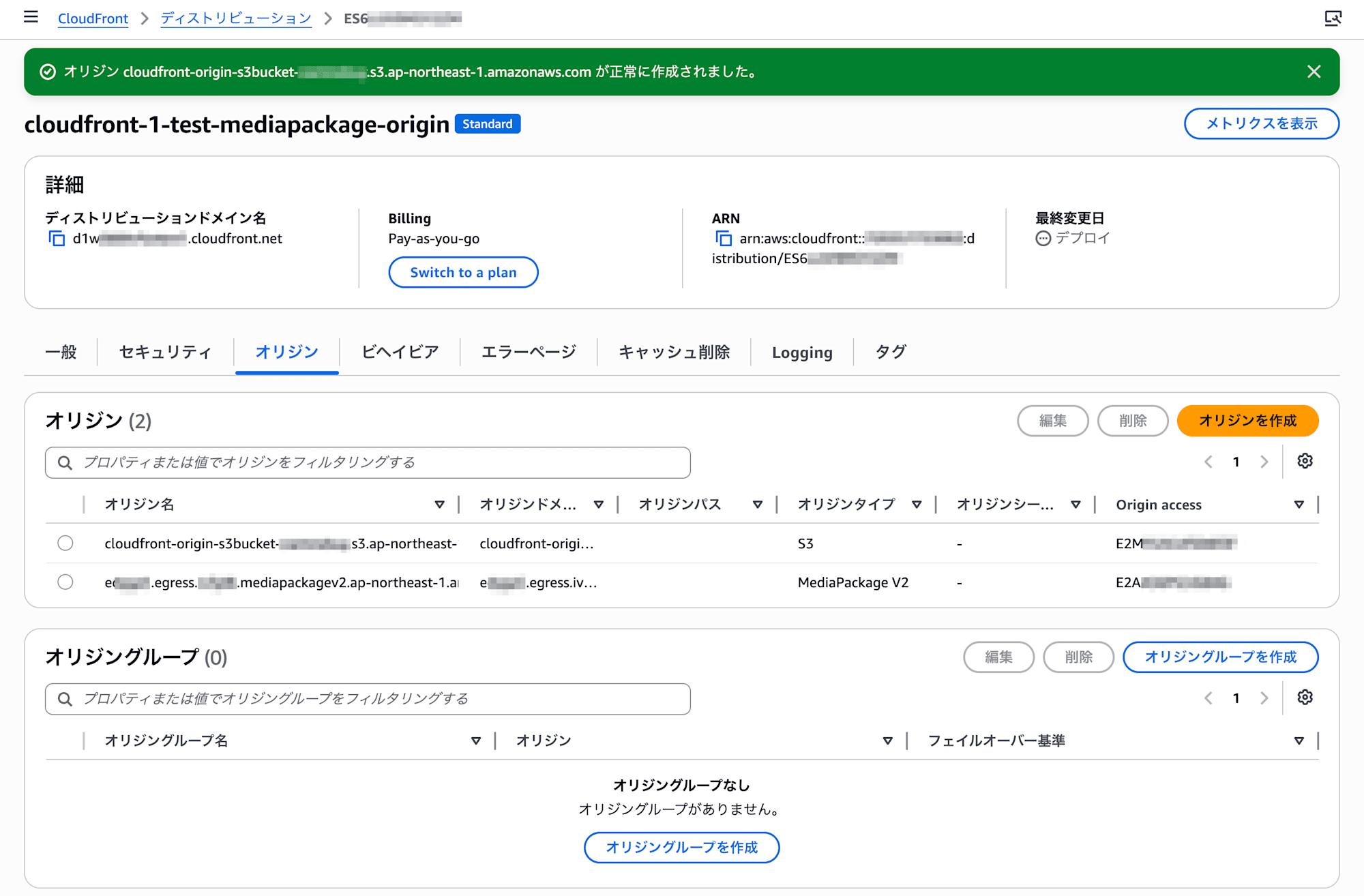Screen dimensions: 1364x896
Task: Sort by フェイルオーバー基準 column arrow
Action: 1299,741
